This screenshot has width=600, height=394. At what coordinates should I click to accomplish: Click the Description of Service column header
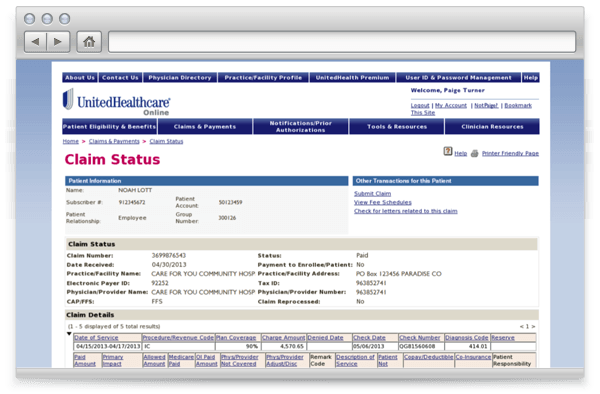355,360
